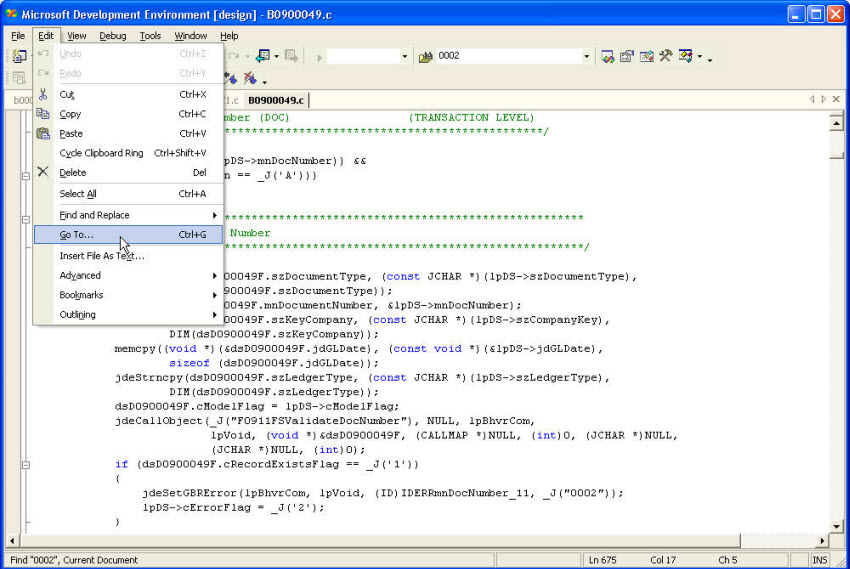Screen dimensions: 850x569
Task: Click the find box containing 0002
Action: click(508, 56)
